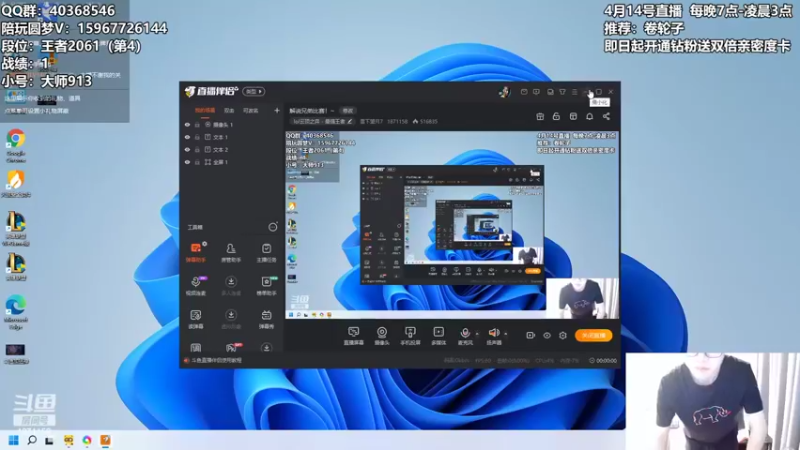Select the 文本 1 source row
The height and width of the screenshot is (450, 800).
(x=232, y=137)
